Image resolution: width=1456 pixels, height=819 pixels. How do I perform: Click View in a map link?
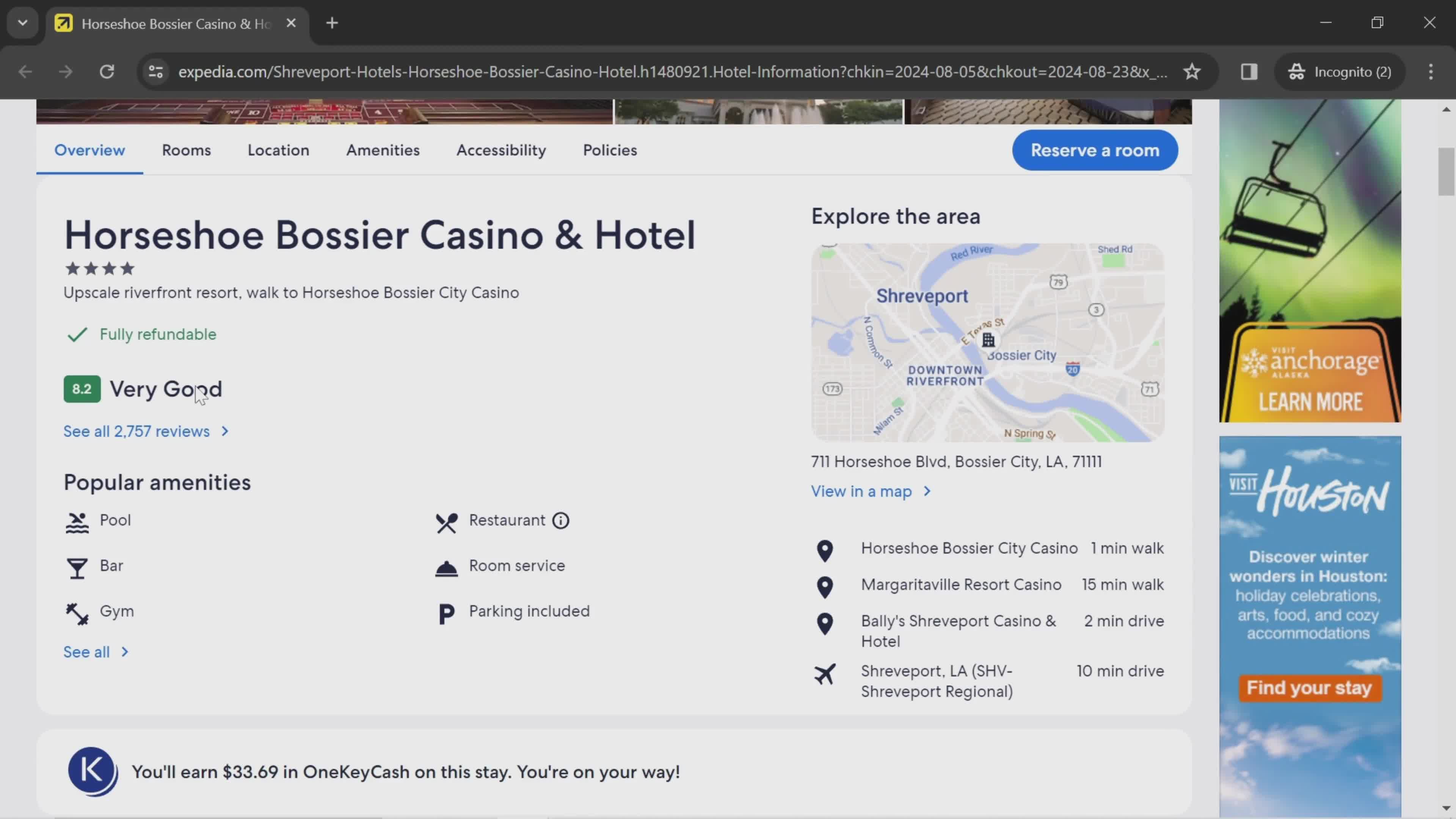coord(871,491)
